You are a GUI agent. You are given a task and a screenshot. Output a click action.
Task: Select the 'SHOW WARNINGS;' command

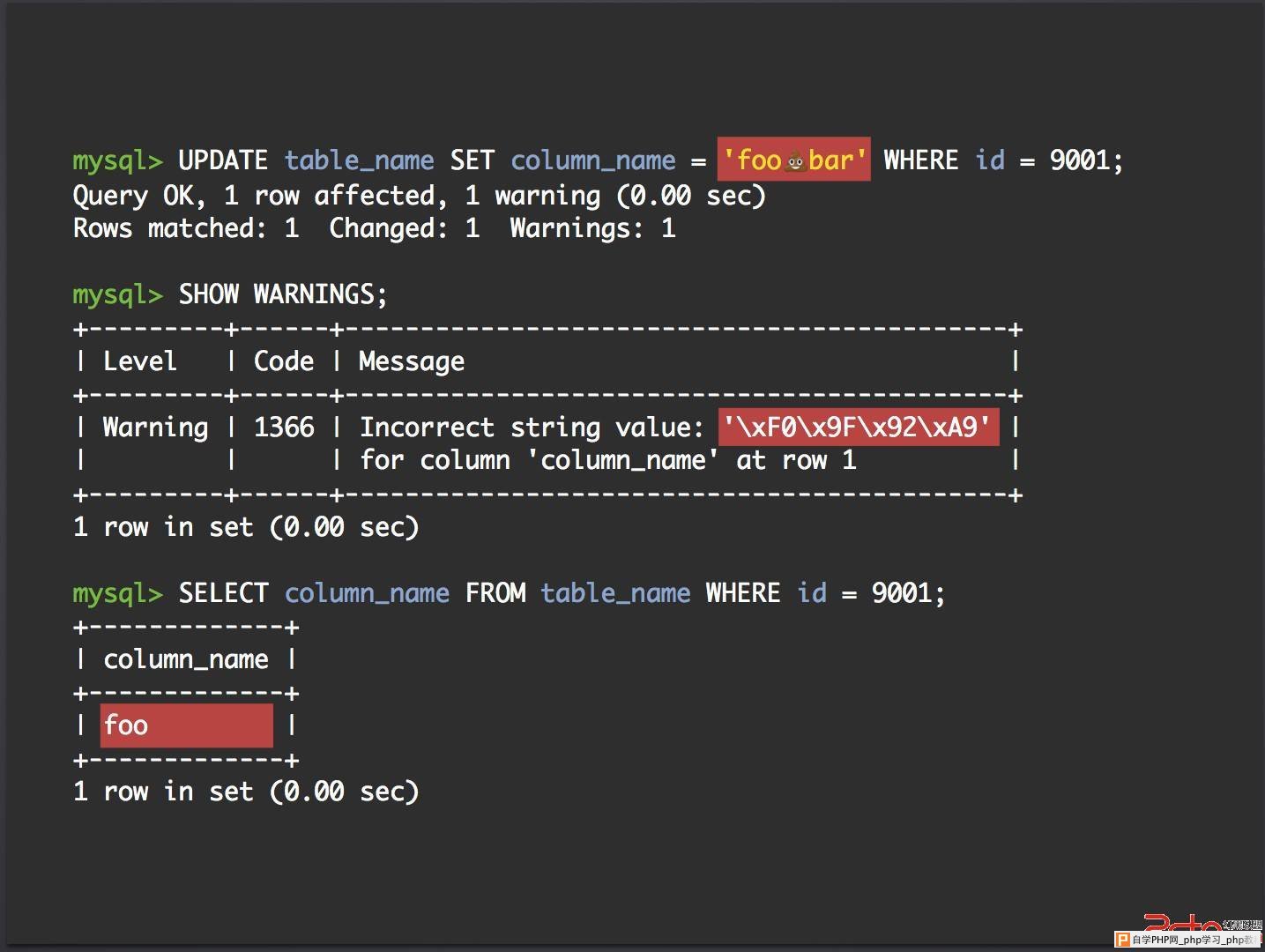(283, 294)
